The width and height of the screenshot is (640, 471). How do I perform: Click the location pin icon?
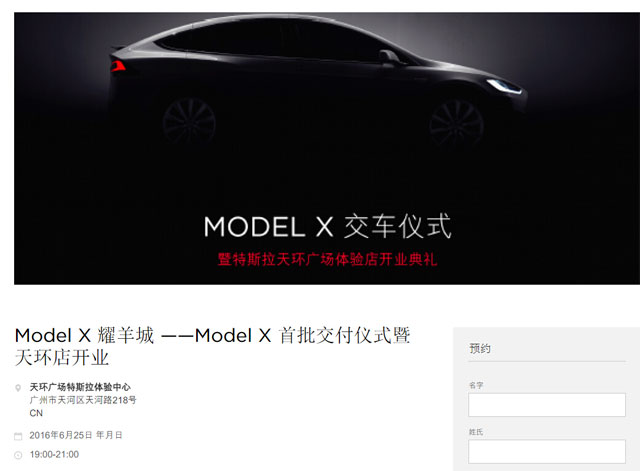tap(18, 388)
